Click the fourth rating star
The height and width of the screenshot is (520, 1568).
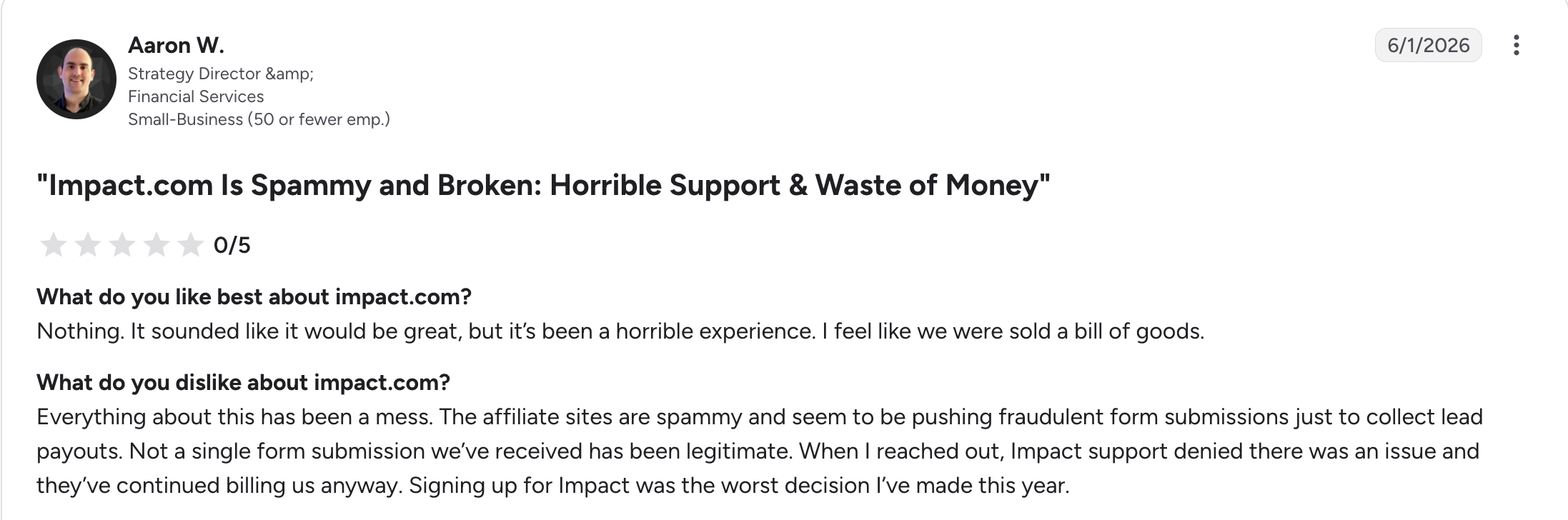point(156,245)
